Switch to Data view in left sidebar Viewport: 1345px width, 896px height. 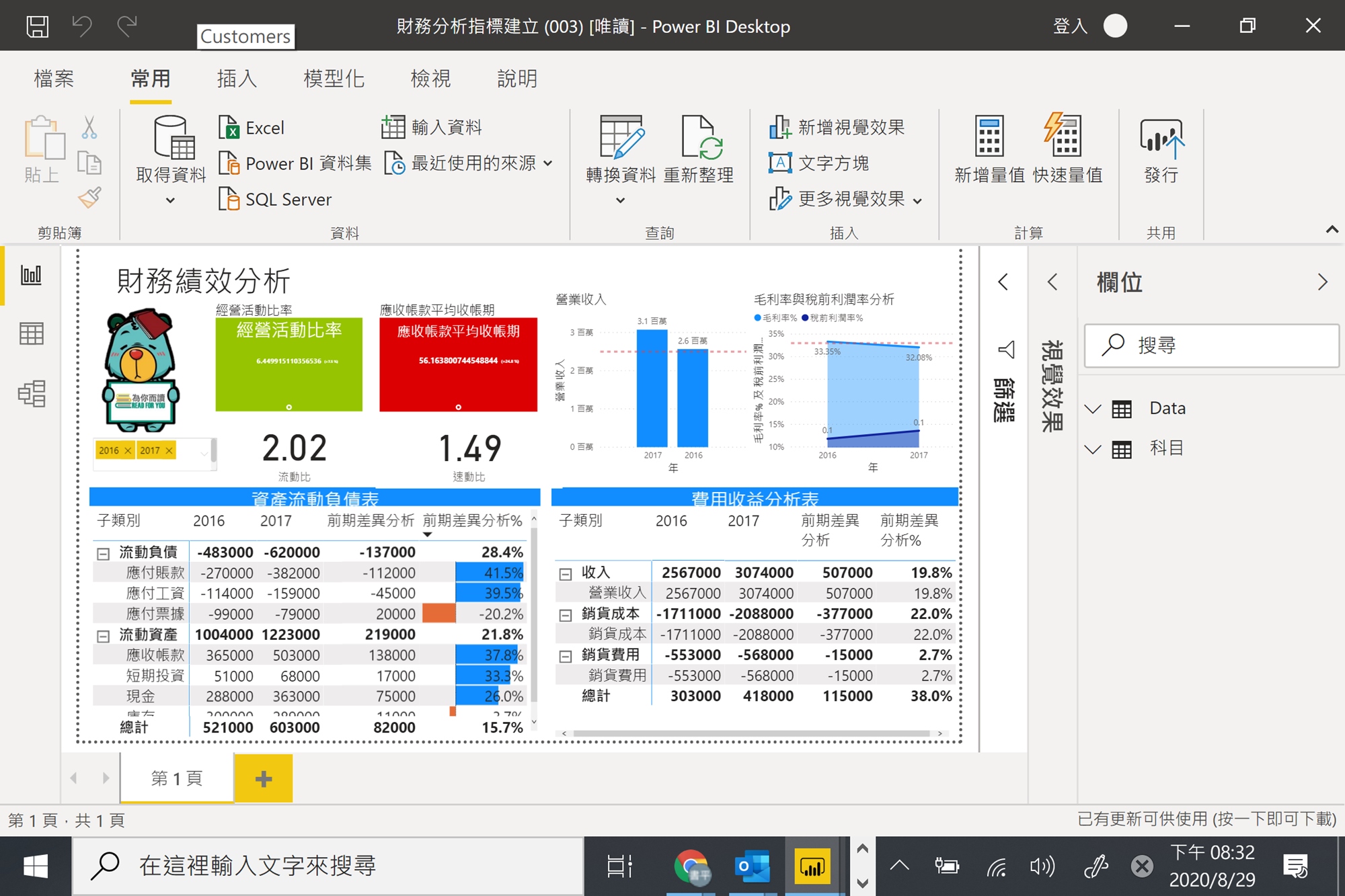[x=32, y=333]
